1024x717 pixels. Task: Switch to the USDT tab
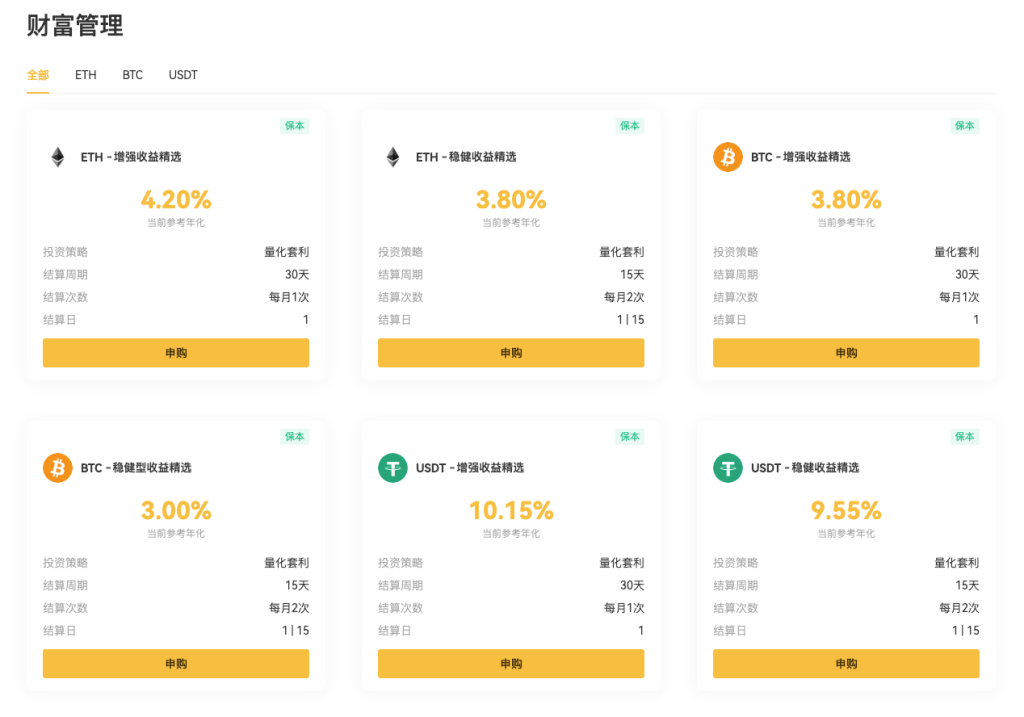coord(182,74)
